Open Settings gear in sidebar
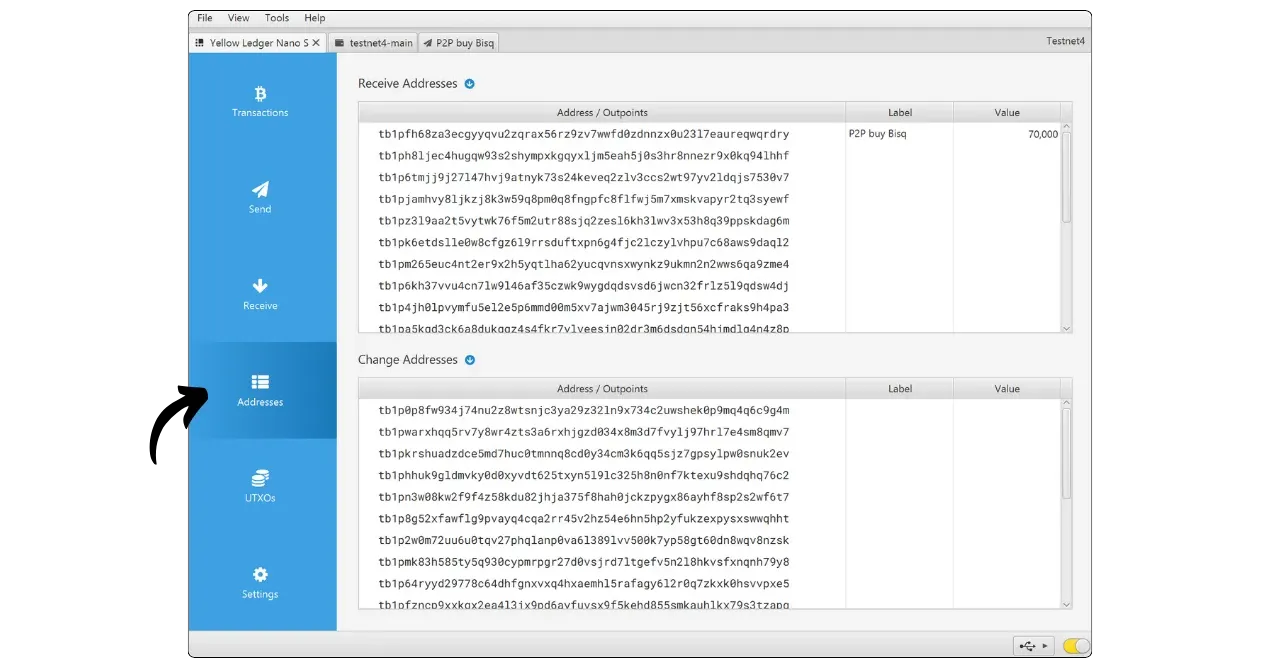Screen dimensions: 1280x668 coord(260,575)
